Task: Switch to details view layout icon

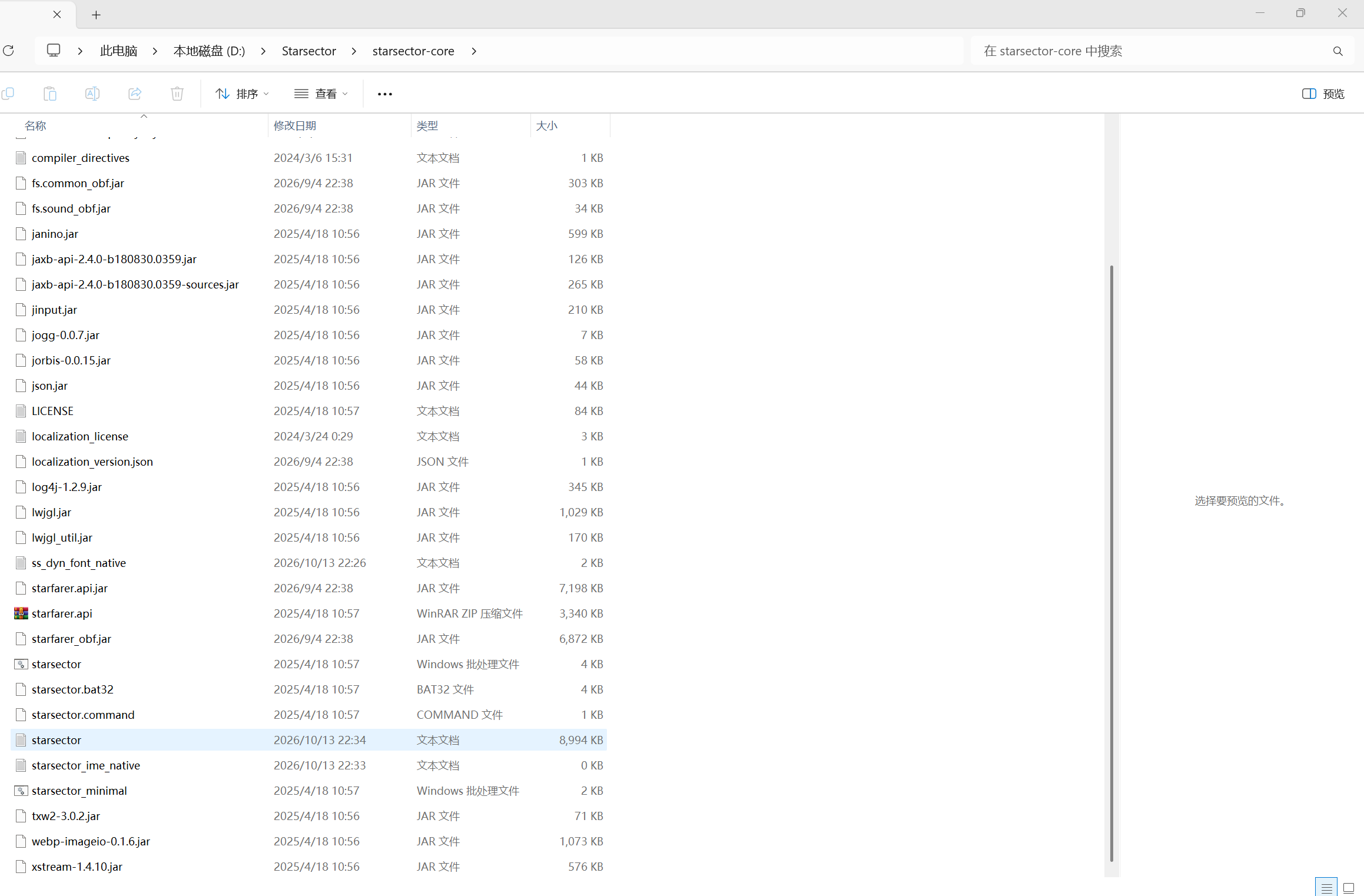Action: (x=1326, y=887)
